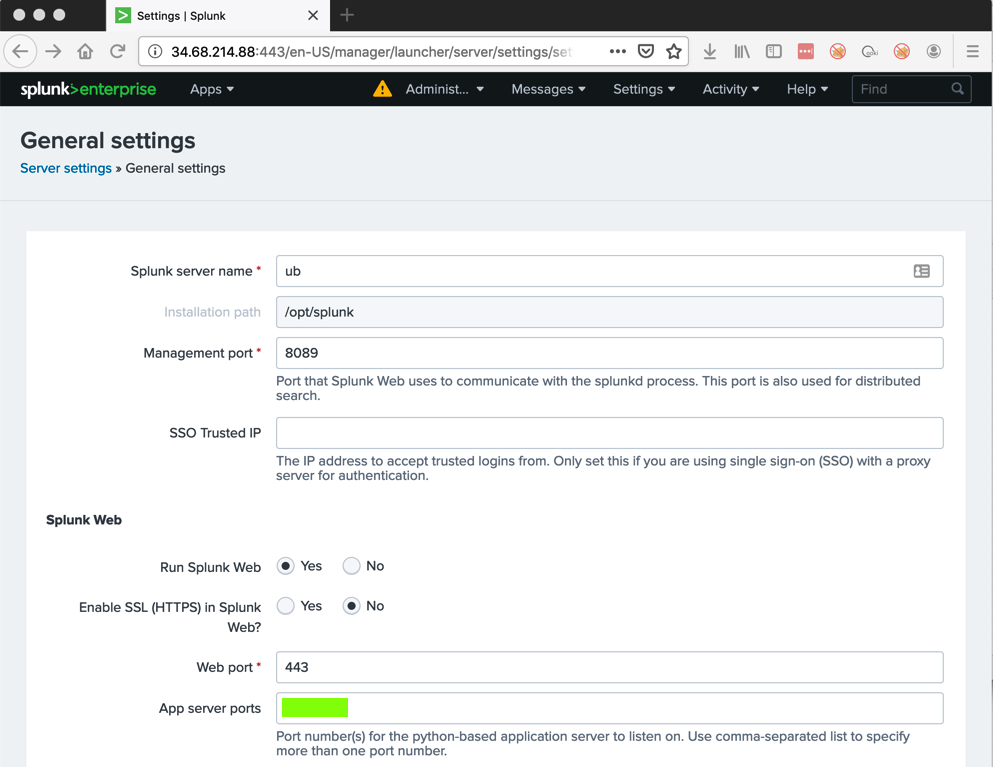Expand the Apps dropdown

coord(212,89)
